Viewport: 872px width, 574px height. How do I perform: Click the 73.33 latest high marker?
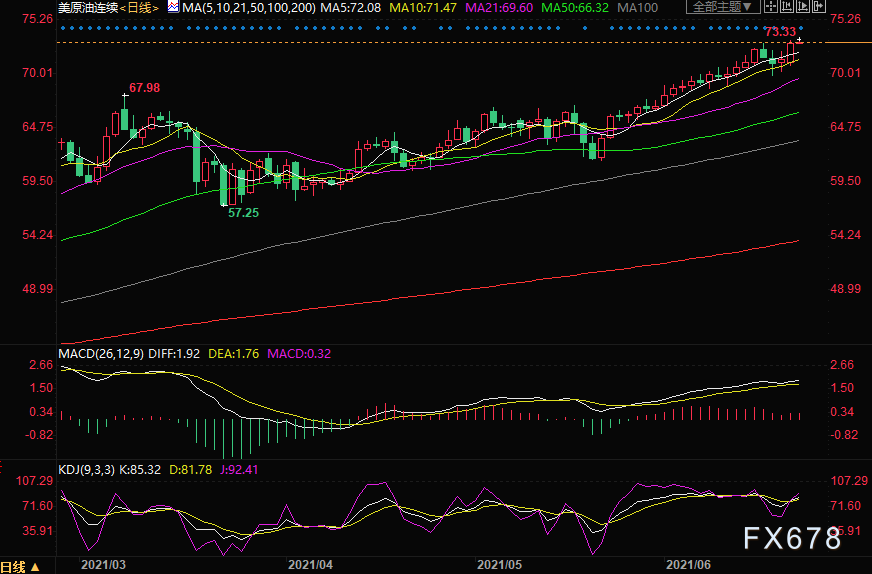[780, 32]
